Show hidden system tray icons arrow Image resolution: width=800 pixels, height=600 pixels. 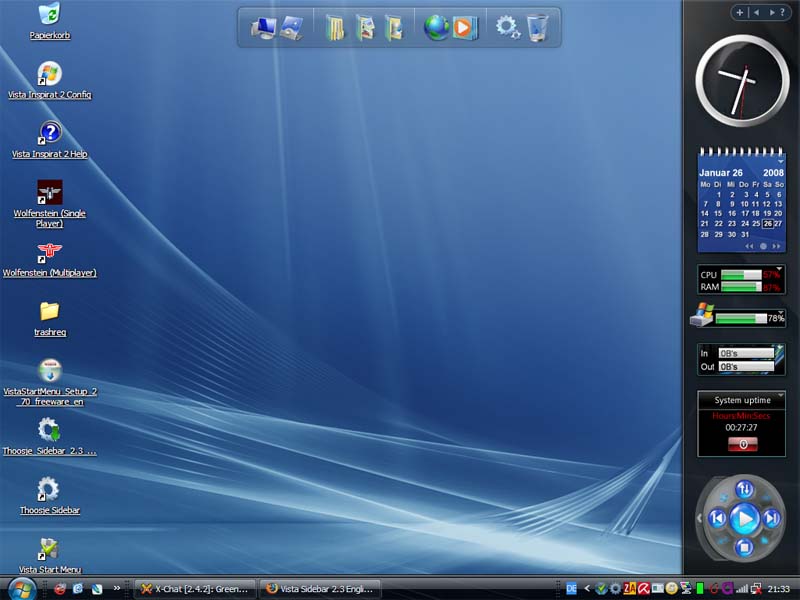tap(587, 588)
